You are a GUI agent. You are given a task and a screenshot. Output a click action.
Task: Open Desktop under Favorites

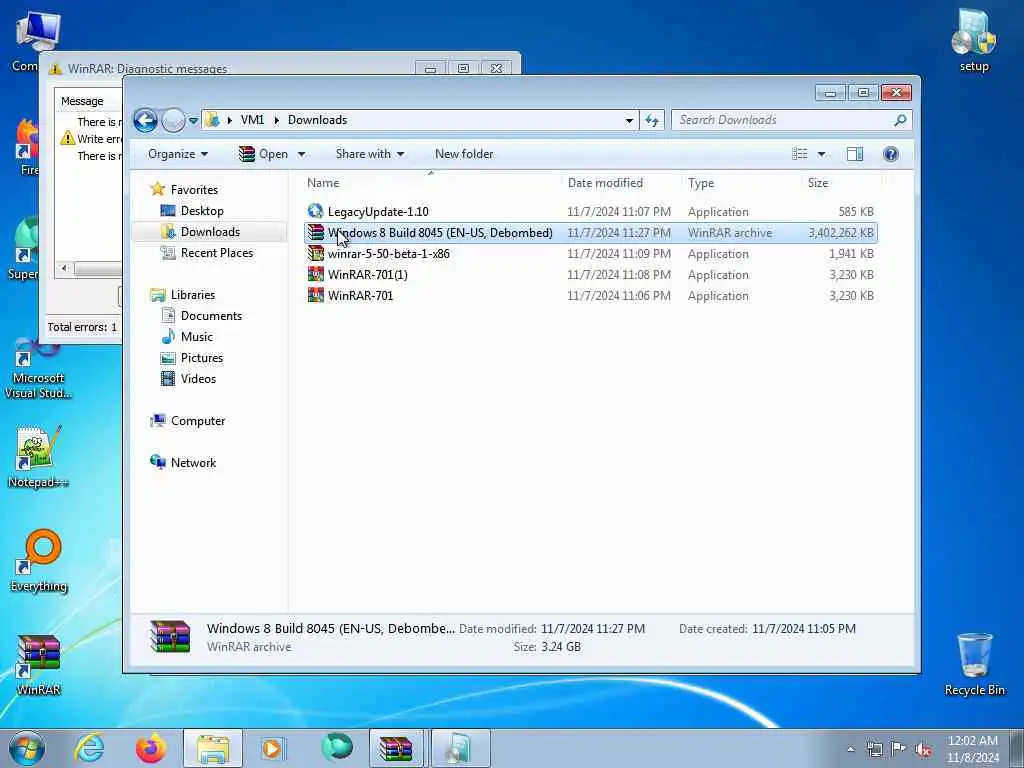(x=202, y=211)
